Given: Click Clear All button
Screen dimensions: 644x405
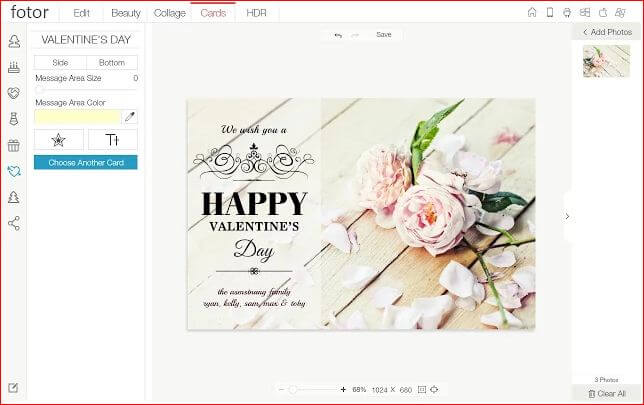Looking at the screenshot, I should (607, 393).
